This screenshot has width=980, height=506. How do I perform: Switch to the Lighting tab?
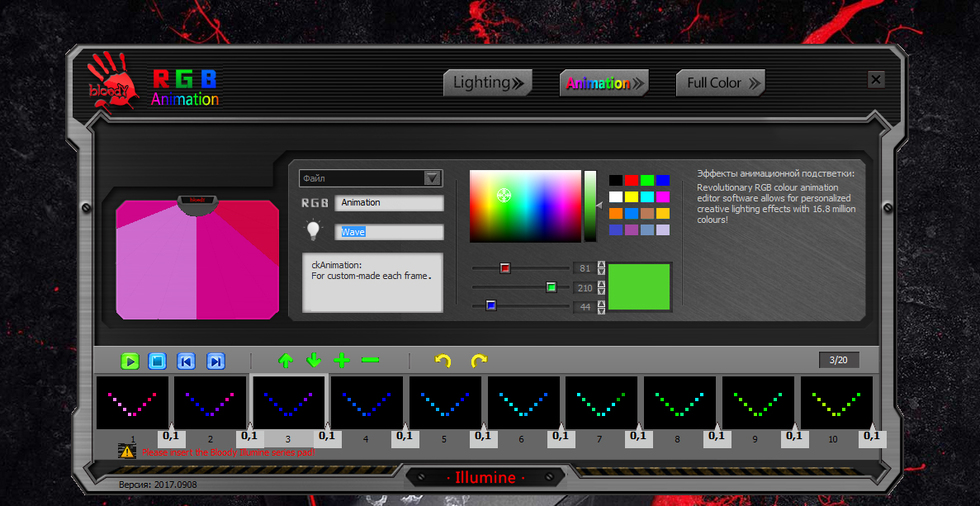coord(488,83)
